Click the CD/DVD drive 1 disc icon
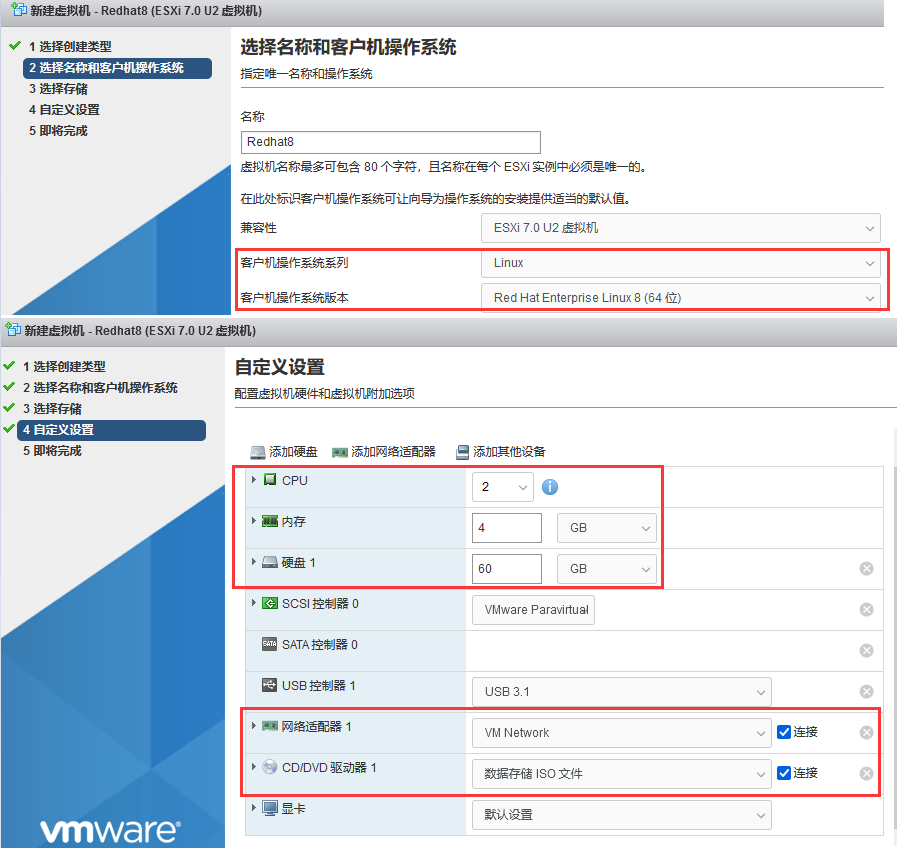897x848 pixels. click(x=270, y=767)
